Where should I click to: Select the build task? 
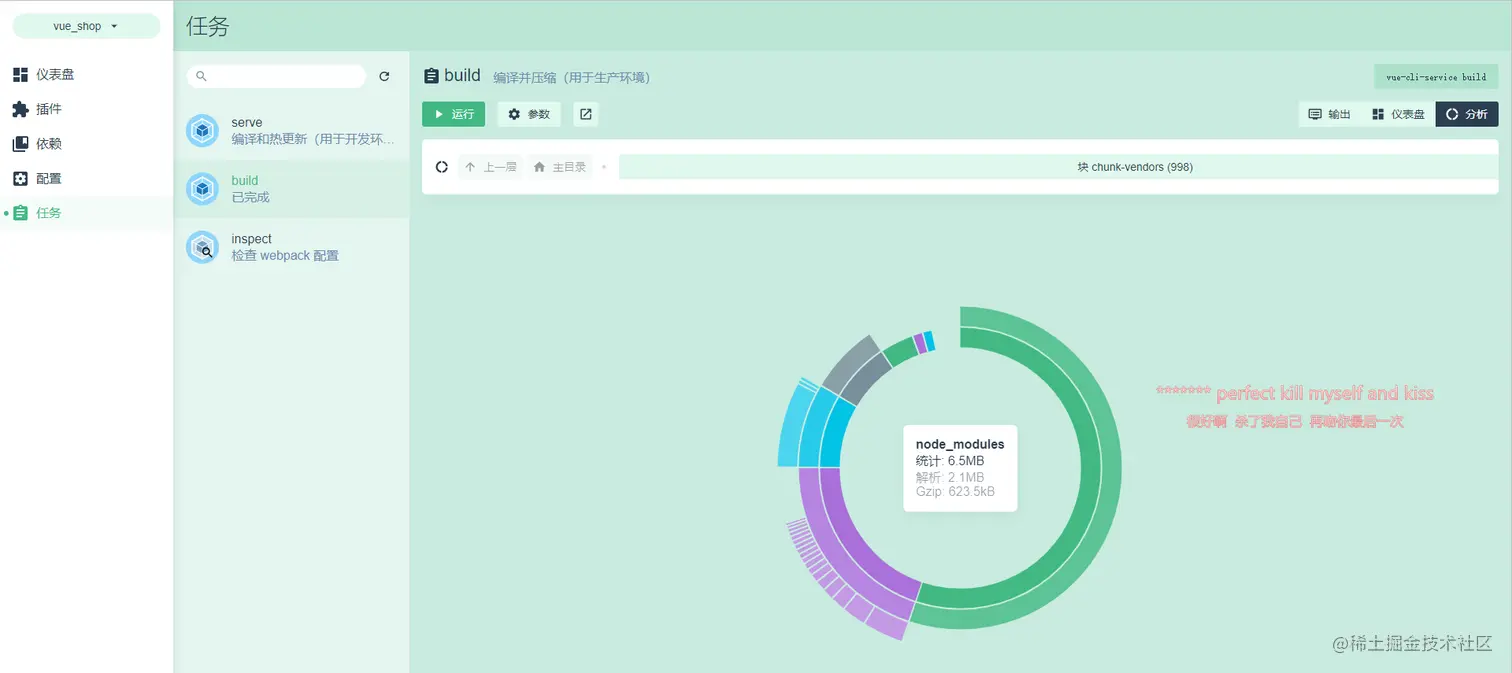click(291, 189)
